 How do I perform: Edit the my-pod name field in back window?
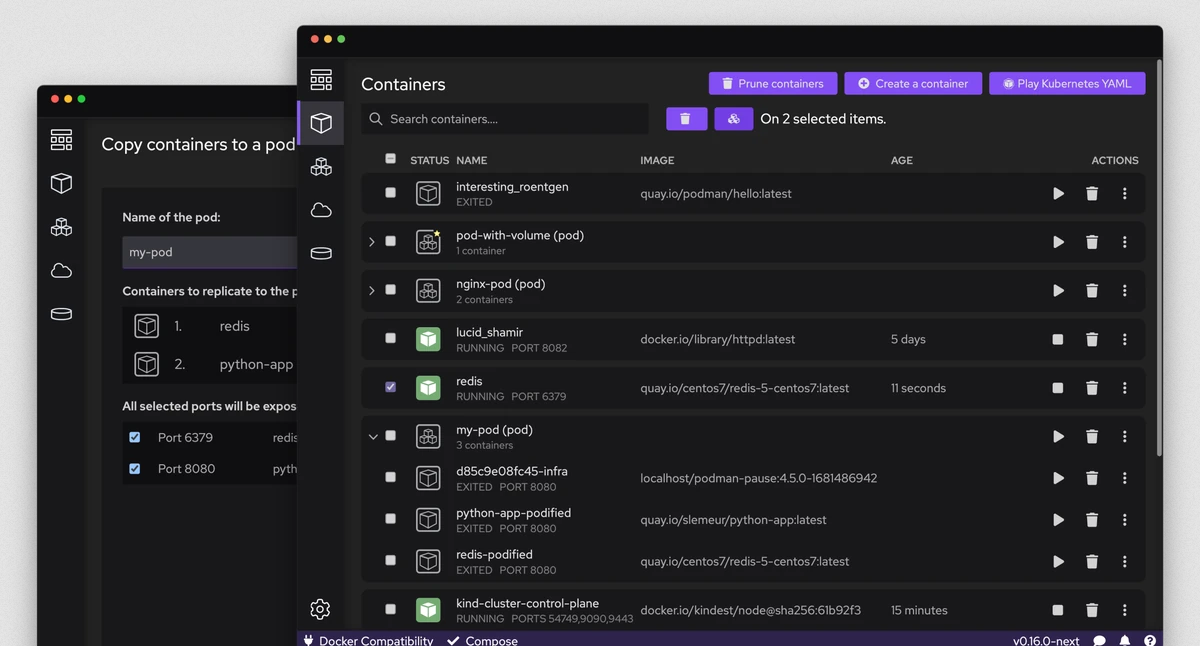coord(210,252)
